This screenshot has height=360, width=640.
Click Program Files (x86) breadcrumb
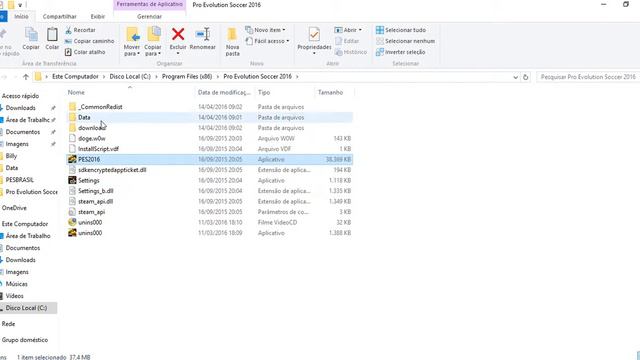[187, 77]
